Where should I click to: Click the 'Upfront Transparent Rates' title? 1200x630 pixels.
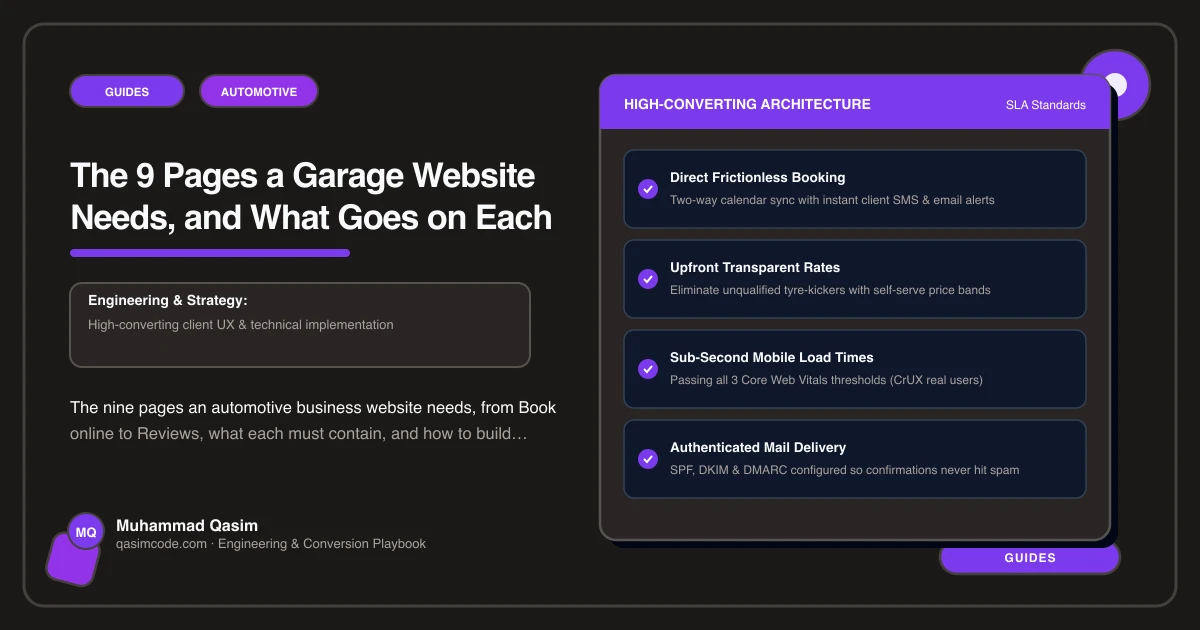click(x=755, y=267)
